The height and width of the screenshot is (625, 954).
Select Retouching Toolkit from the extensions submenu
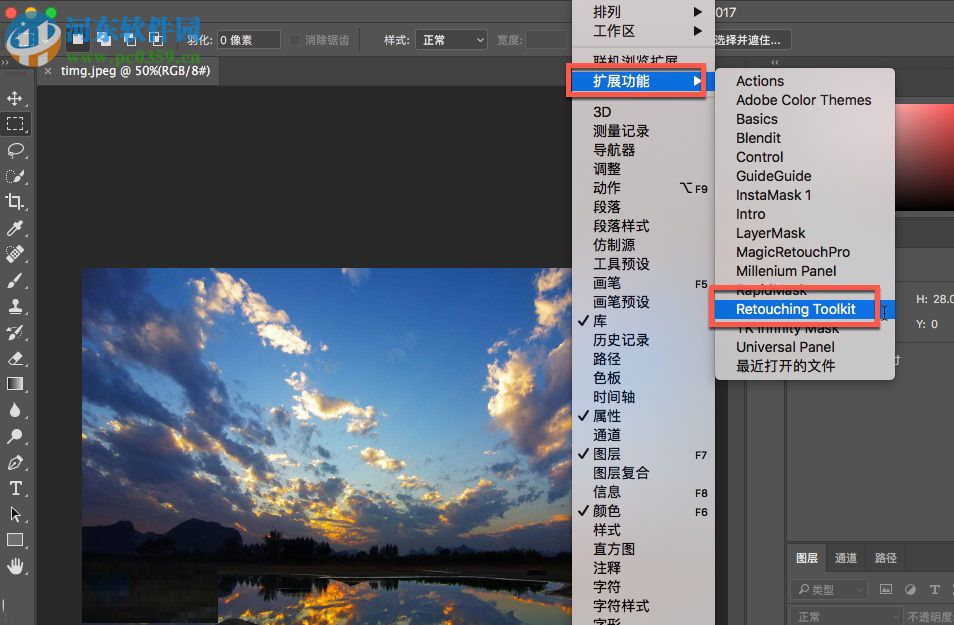[795, 309]
